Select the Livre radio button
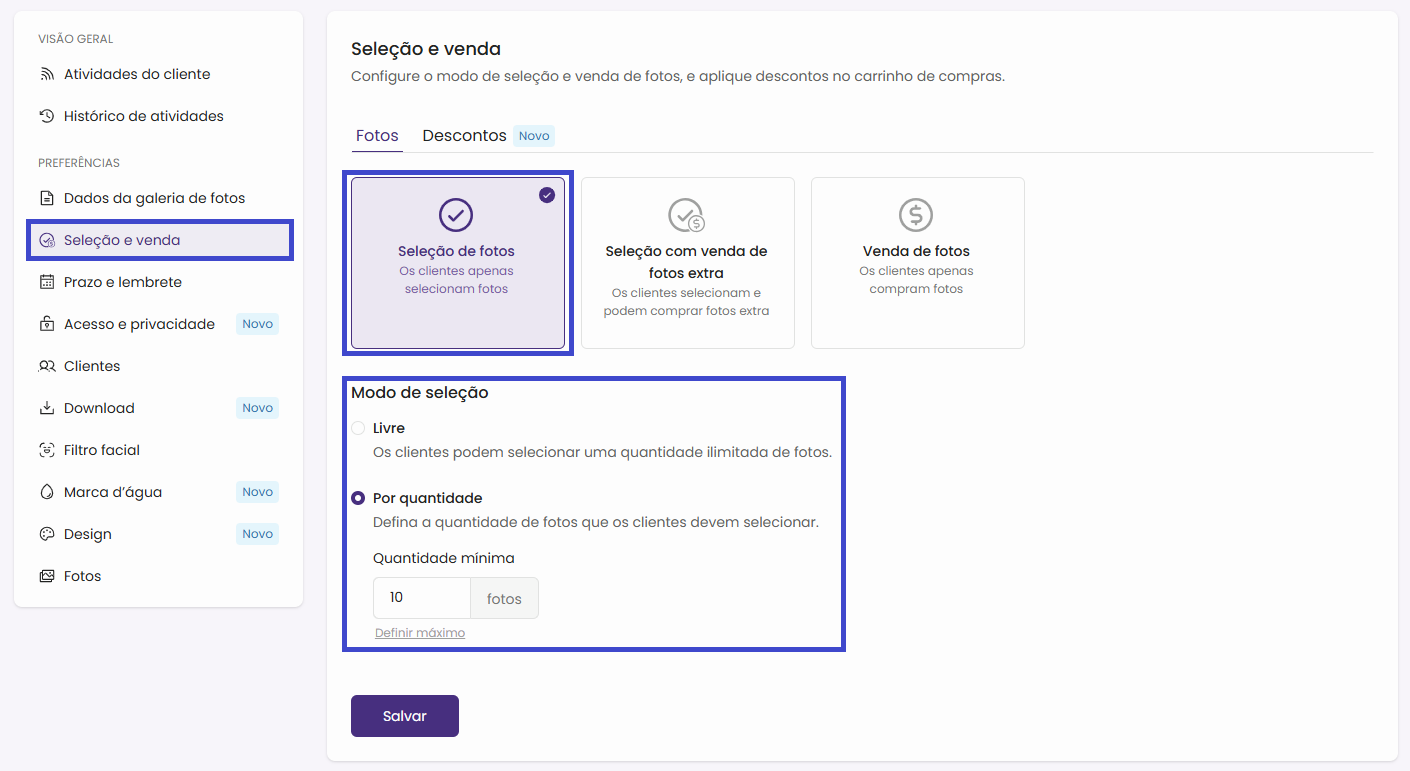1410x771 pixels. (x=358, y=428)
